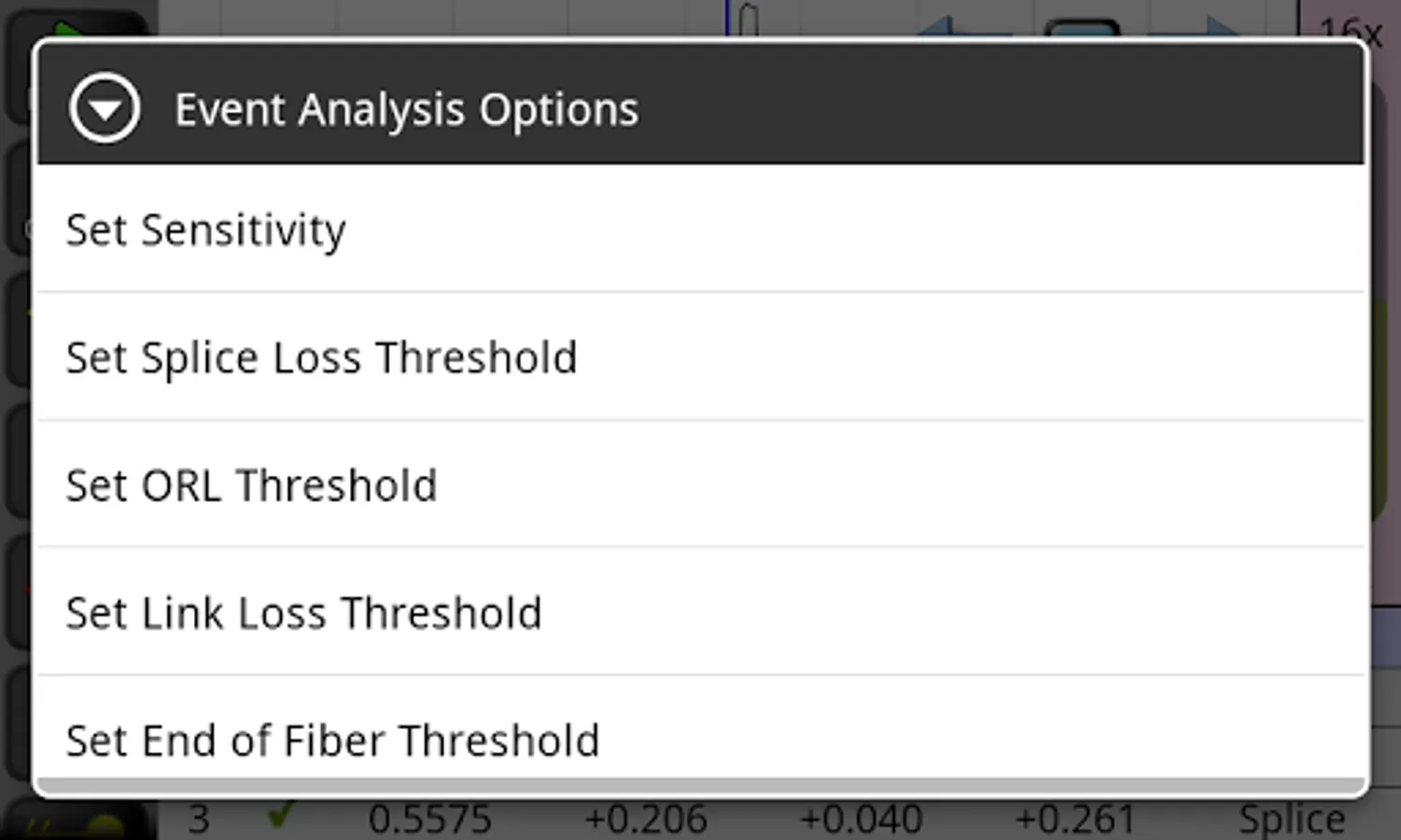Click the green checkmark in event row 3
This screenshot has width=1401, height=840.
tap(279, 816)
